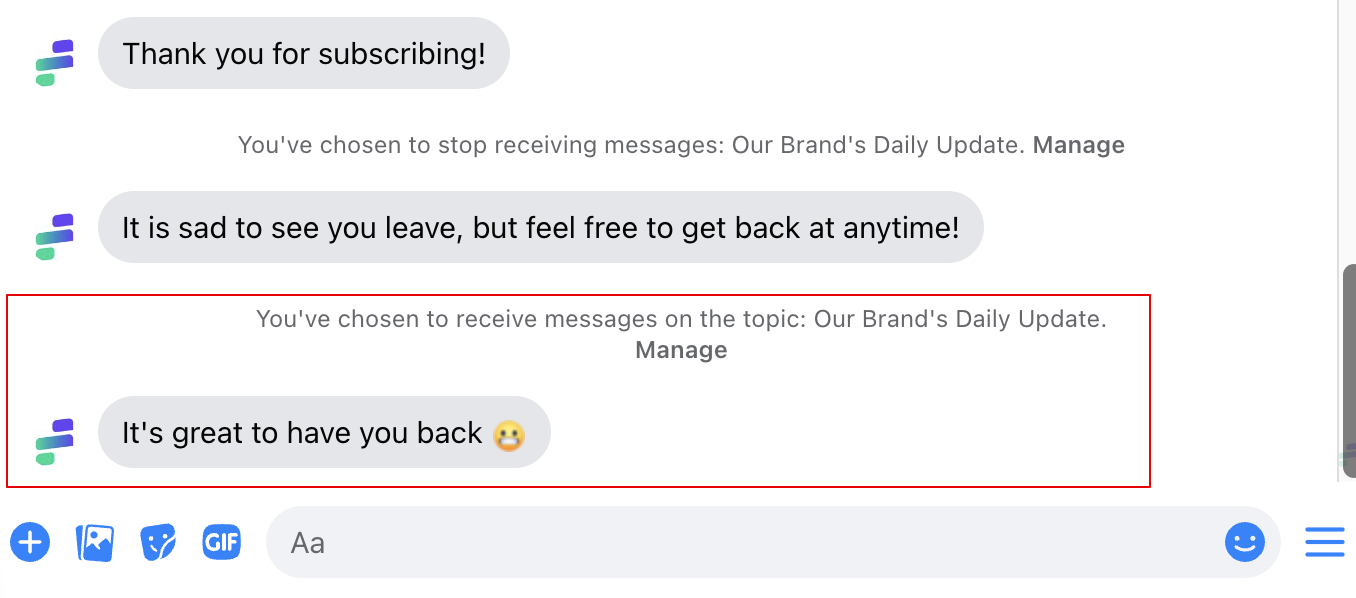Open the emoji picker smiley
This screenshot has width=1356, height=598.
coord(1244,543)
